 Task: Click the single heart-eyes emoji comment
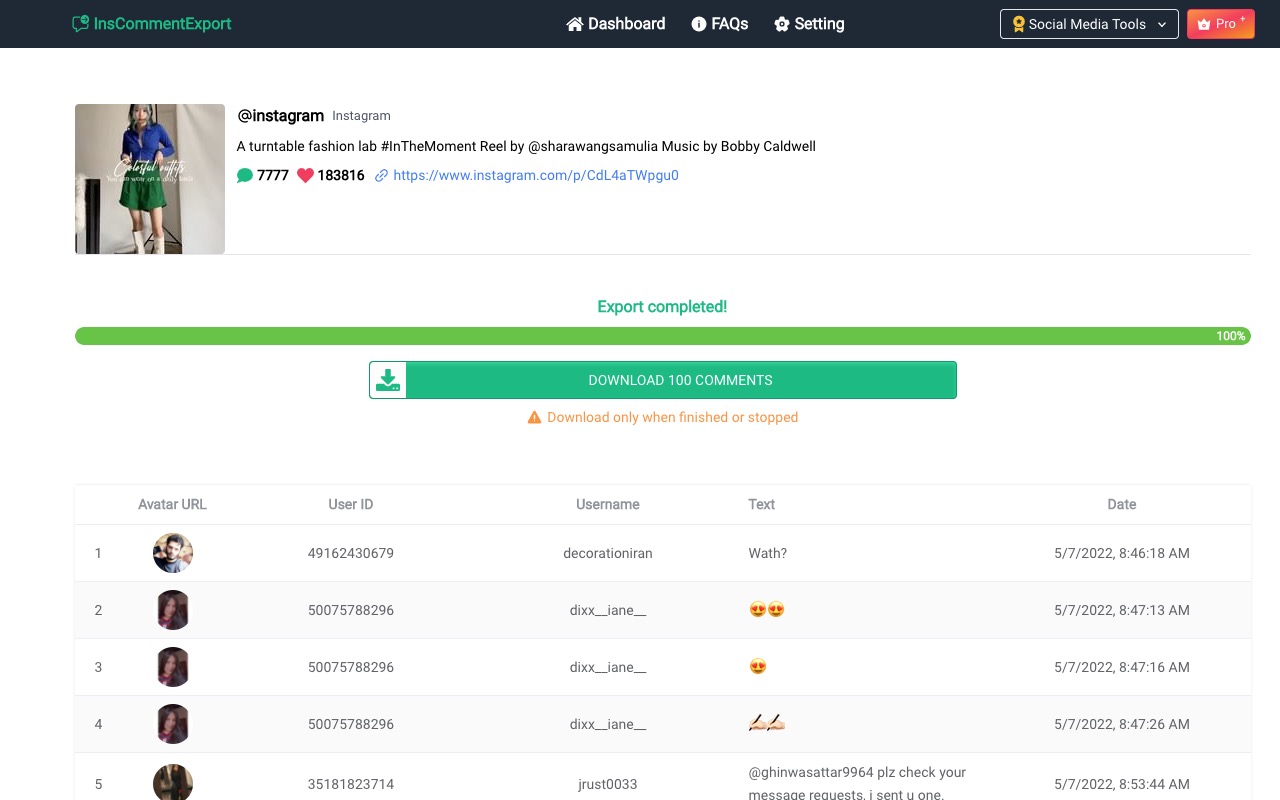758,667
